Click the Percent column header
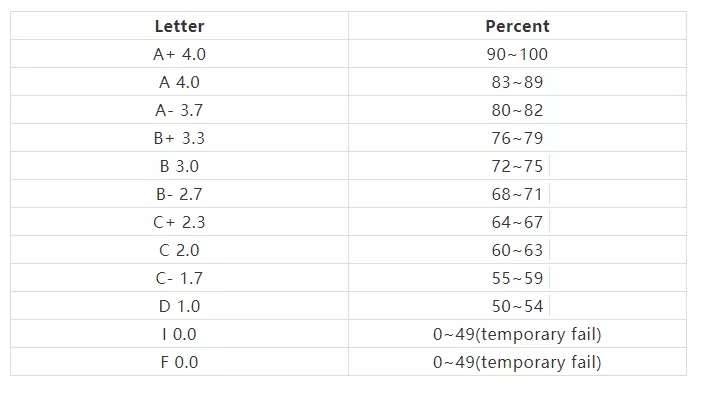The height and width of the screenshot is (393, 703). pos(517,26)
